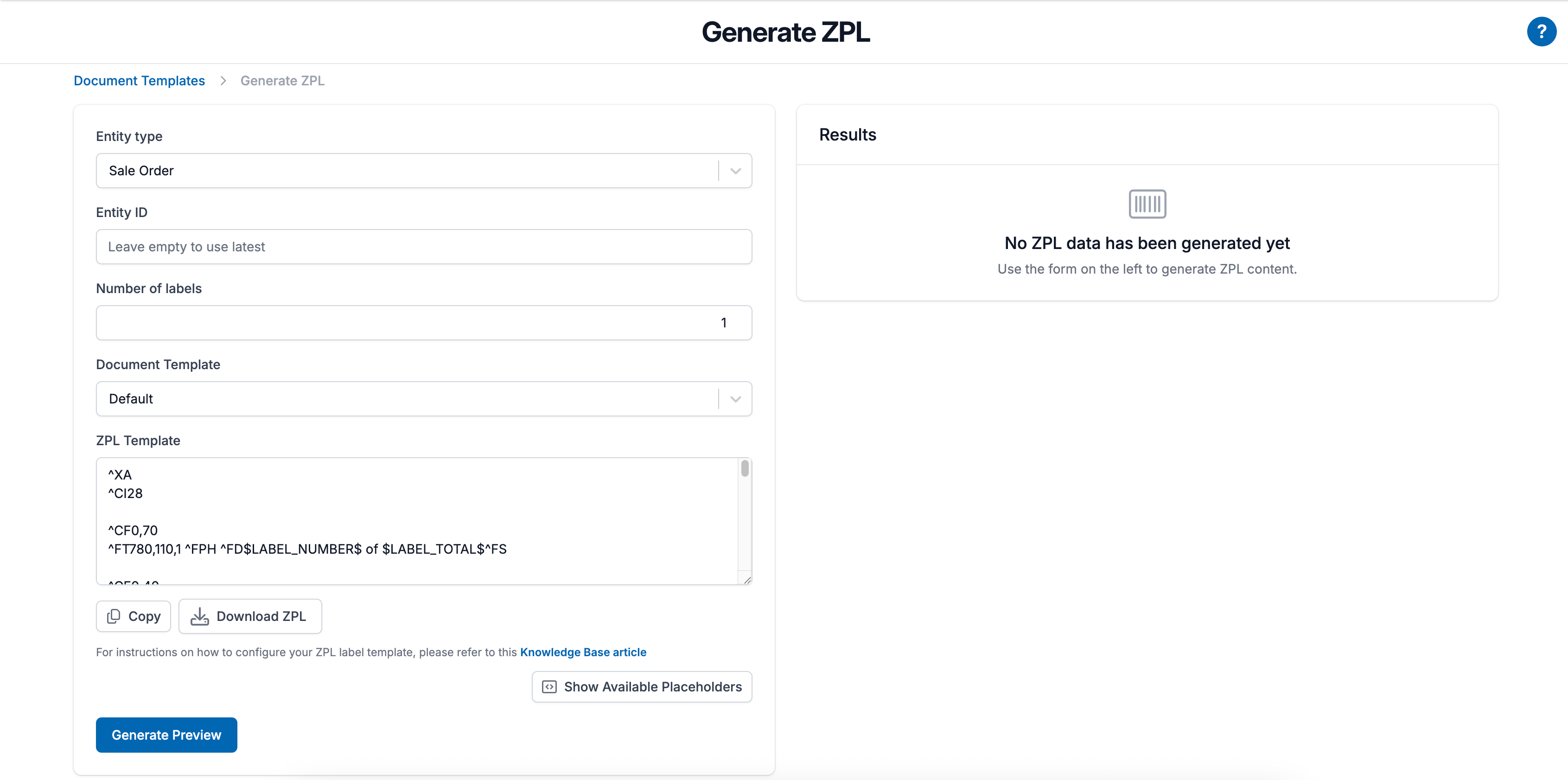Click the code placeholder icon on Show Available Placeholders
Screen dimensions: 1568x780
[548, 686]
